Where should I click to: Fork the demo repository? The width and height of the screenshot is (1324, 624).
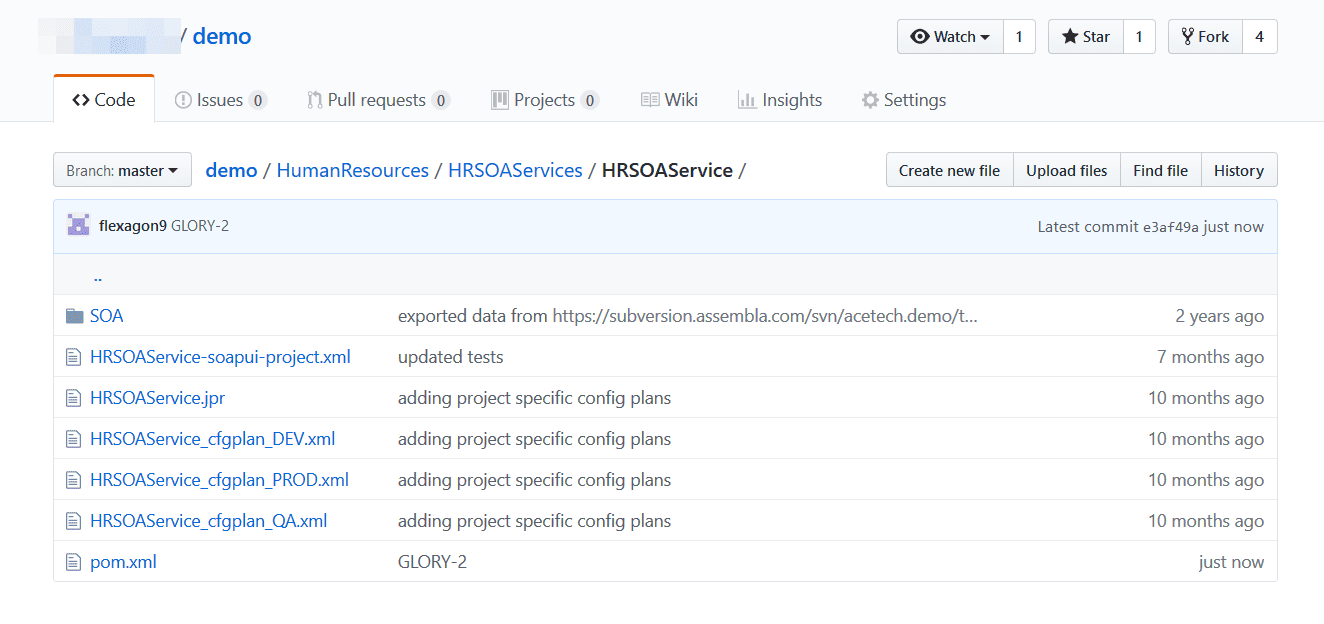point(1205,37)
